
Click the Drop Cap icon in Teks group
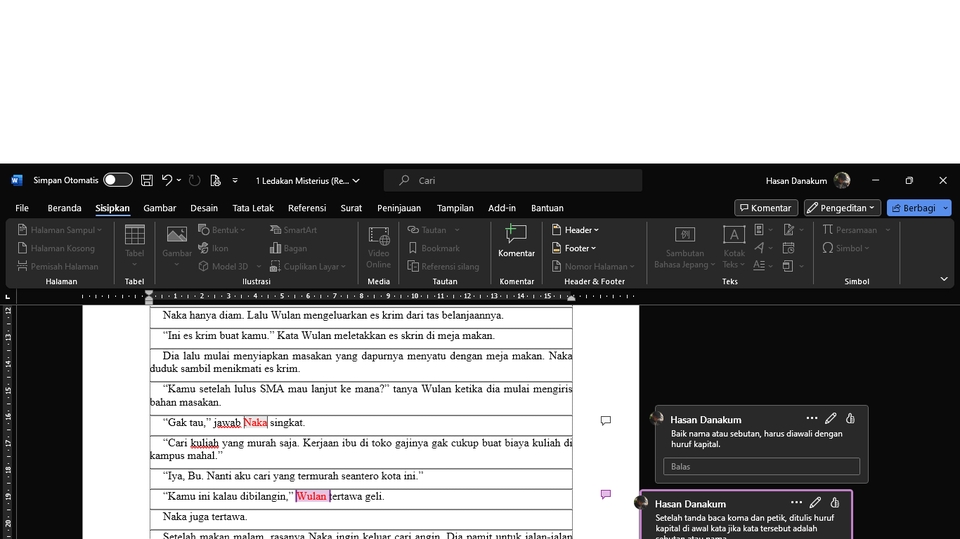tap(759, 265)
